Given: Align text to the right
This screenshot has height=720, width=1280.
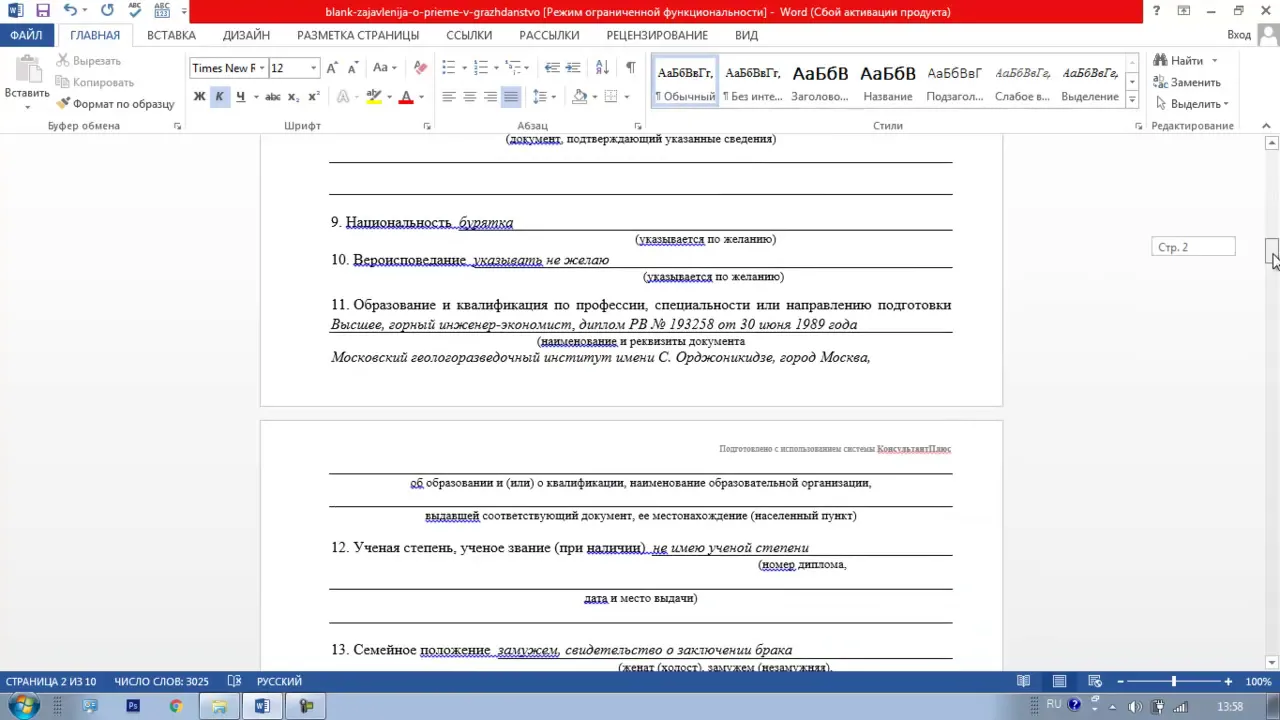Looking at the screenshot, I should 490,97.
